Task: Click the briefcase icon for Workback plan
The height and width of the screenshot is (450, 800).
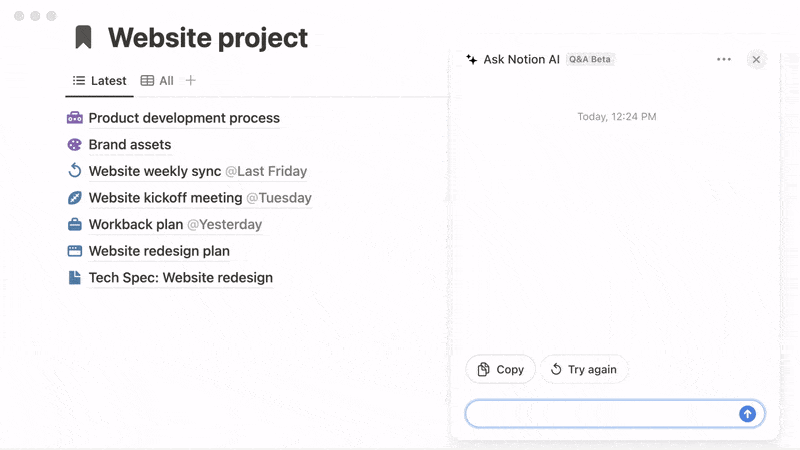Action: coord(74,225)
